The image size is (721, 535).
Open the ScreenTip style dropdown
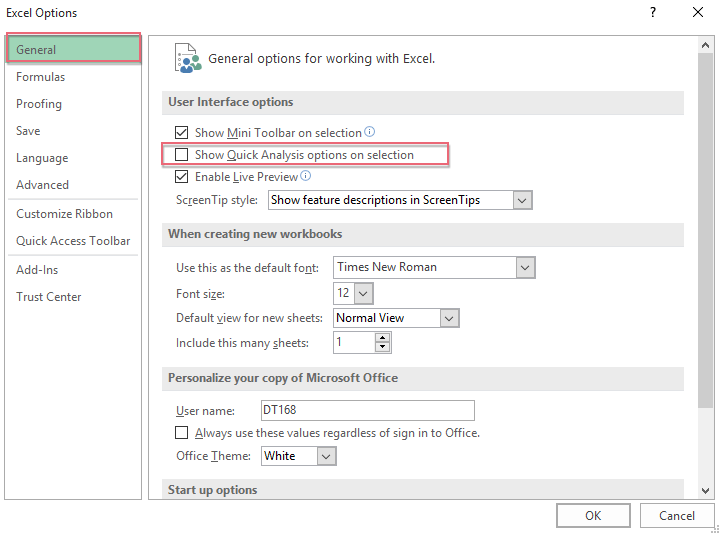(522, 200)
